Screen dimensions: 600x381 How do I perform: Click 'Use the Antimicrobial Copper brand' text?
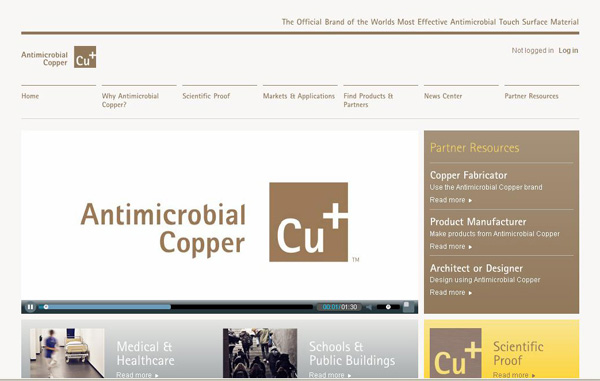pos(486,187)
